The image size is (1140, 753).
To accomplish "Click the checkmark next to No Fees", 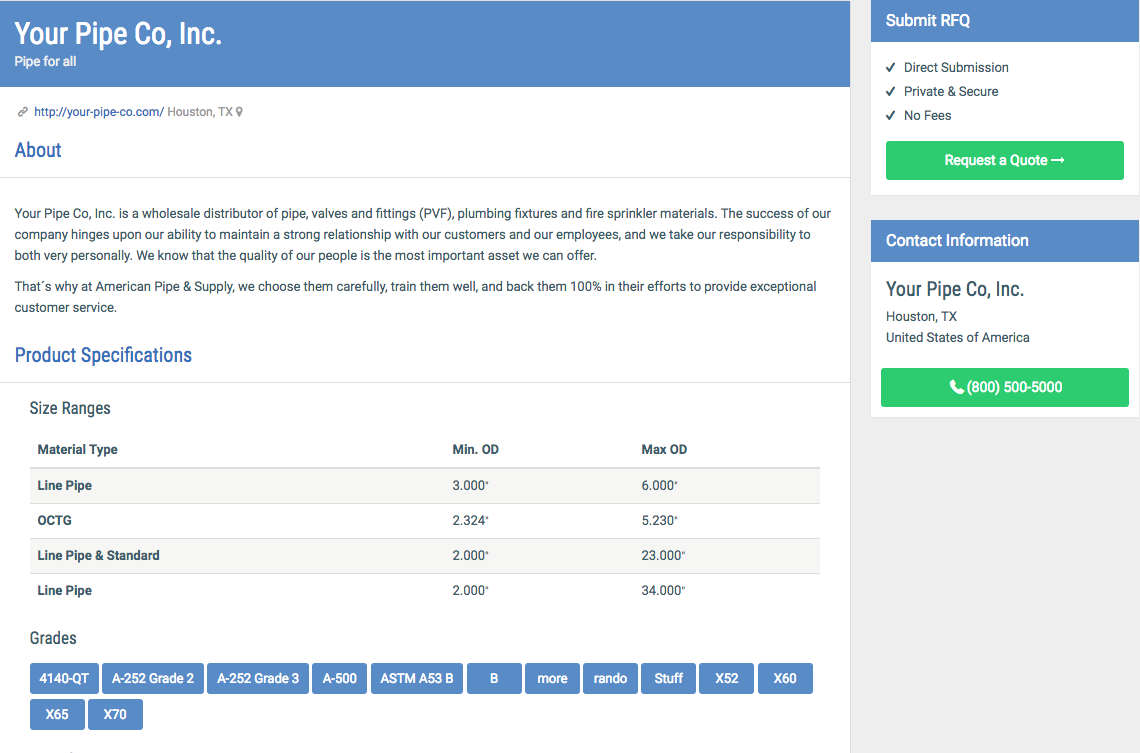I will [x=890, y=116].
